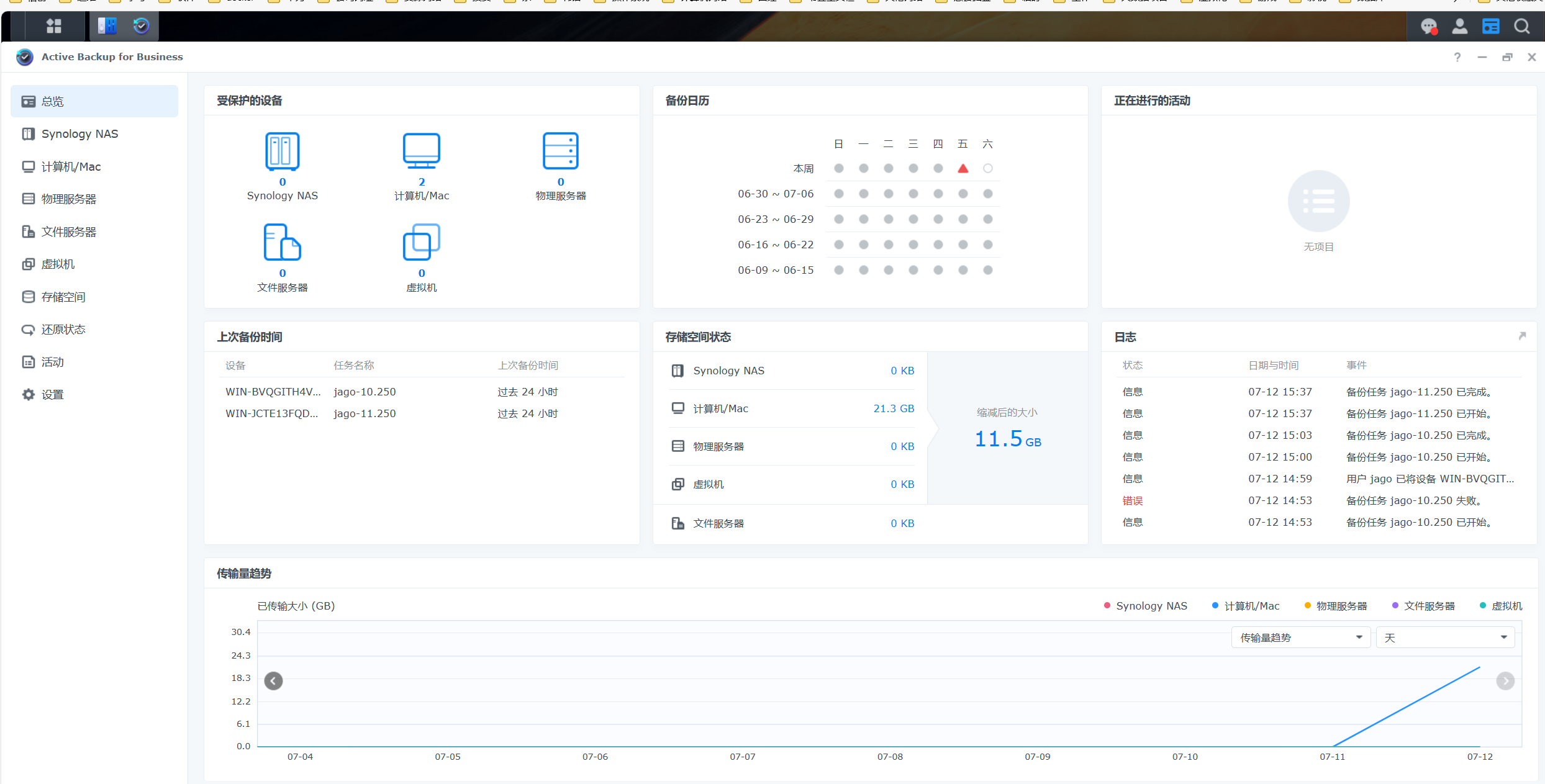1545x784 pixels.
Task: Click the DSM search magnifier icon
Action: pyautogui.click(x=1522, y=26)
